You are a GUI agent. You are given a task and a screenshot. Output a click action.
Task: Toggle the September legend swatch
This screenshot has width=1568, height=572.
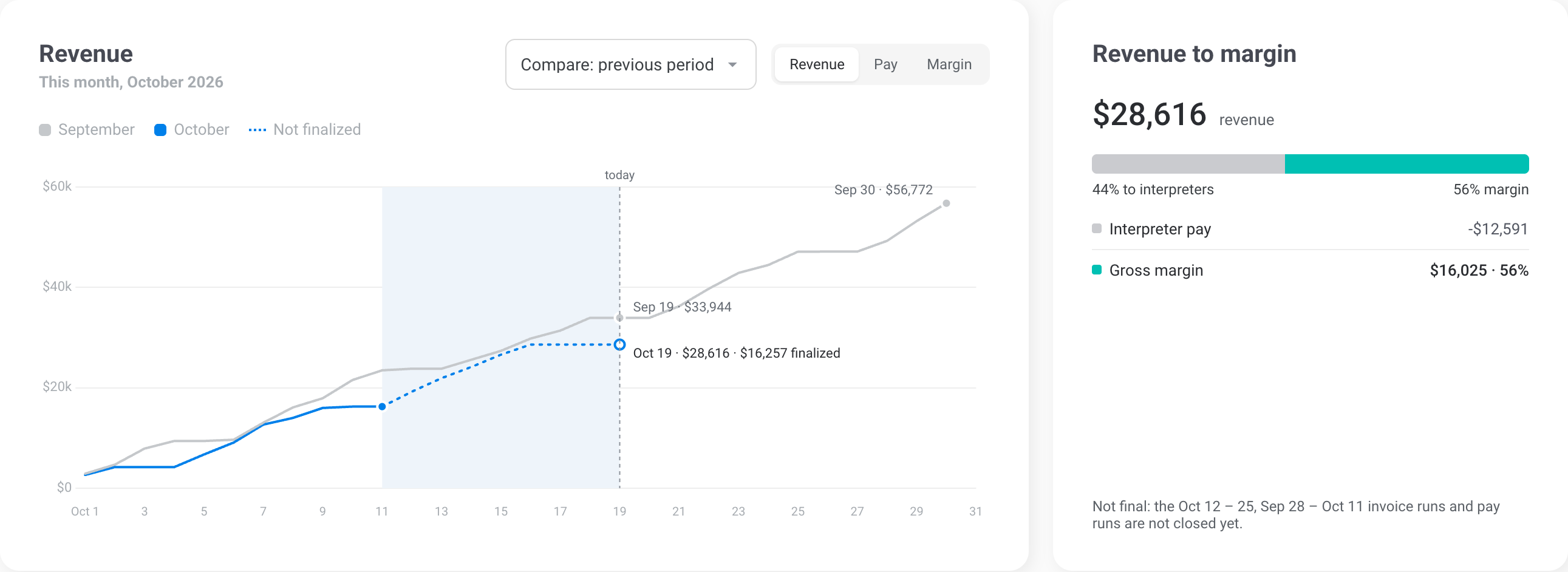point(45,129)
